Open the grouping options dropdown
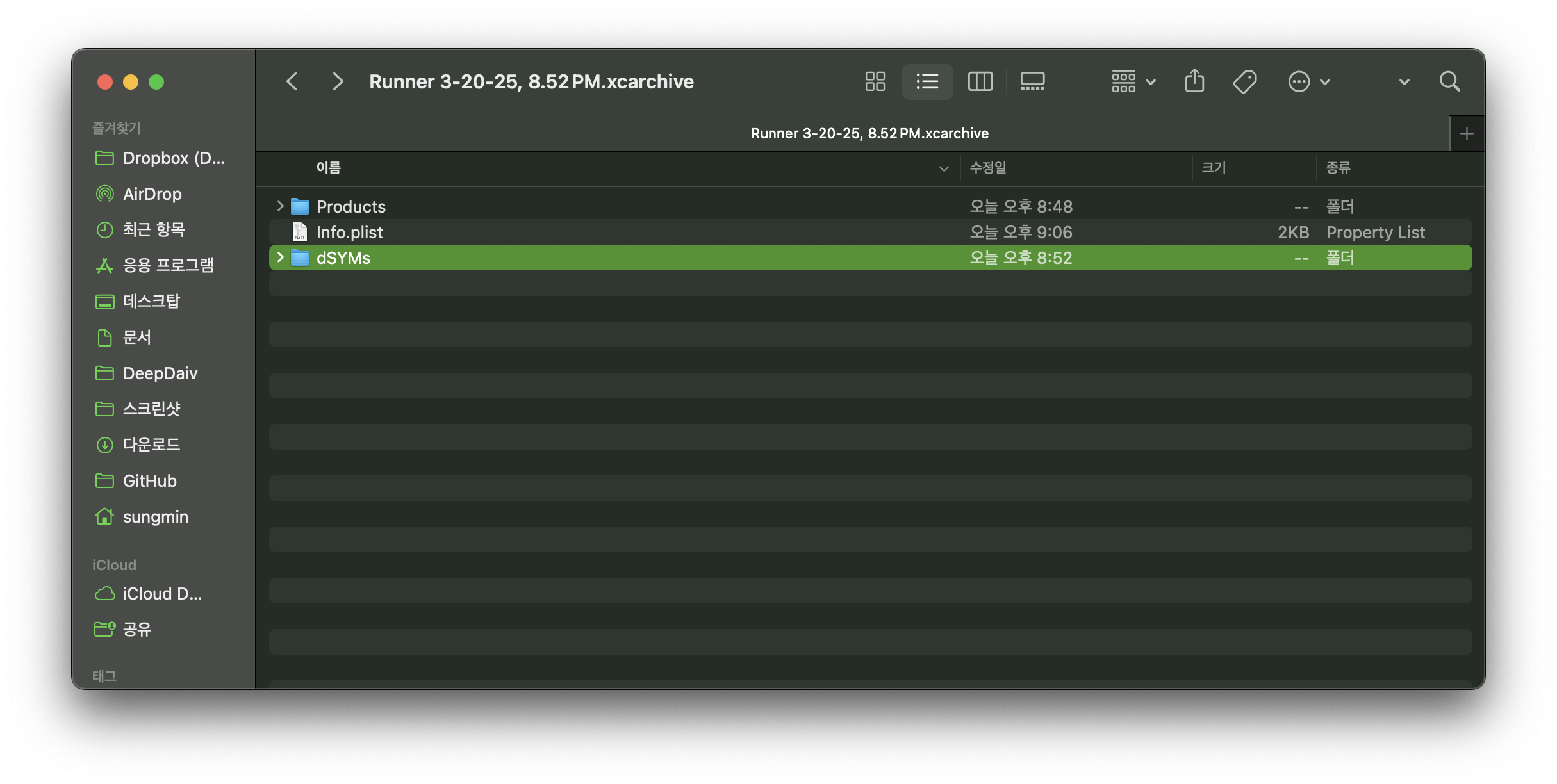This screenshot has height=784, width=1557. pos(1133,81)
